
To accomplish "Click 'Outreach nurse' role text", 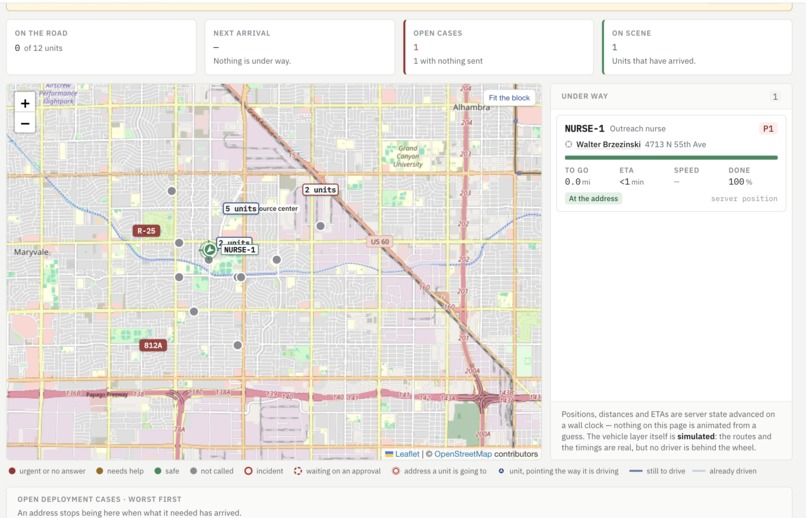I will pos(637,128).
